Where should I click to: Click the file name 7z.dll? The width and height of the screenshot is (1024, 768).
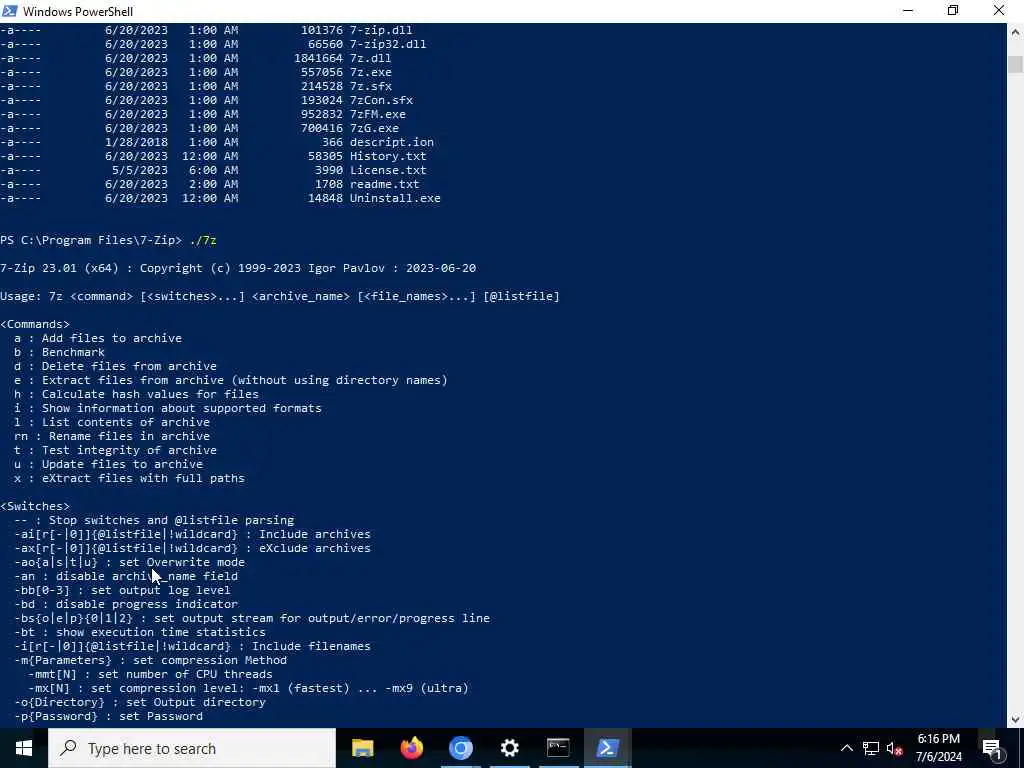coord(370,58)
